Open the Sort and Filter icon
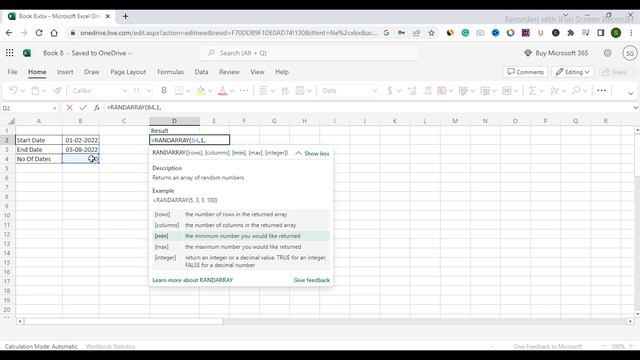 click(x=554, y=91)
